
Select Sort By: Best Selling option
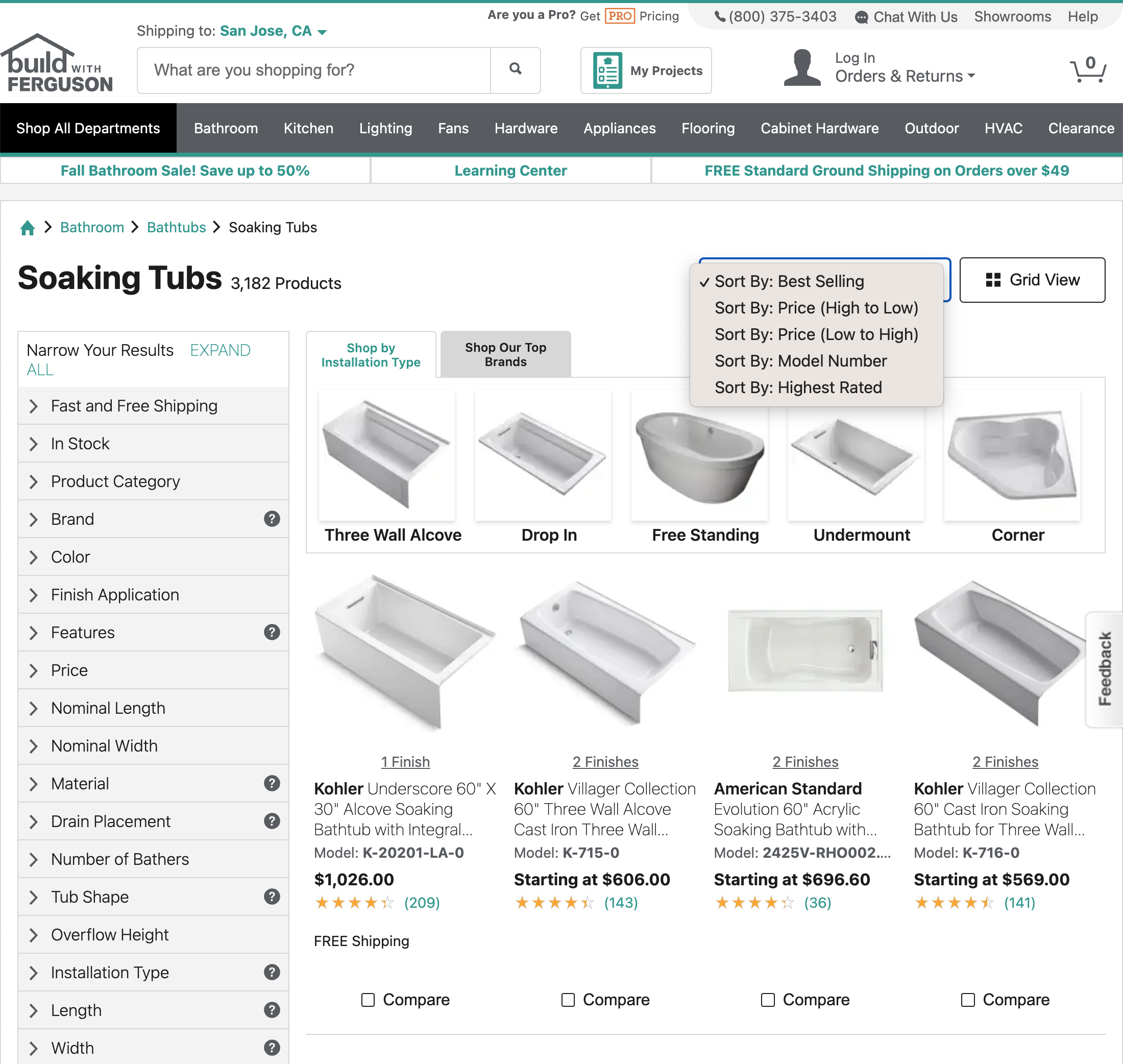[789, 281]
